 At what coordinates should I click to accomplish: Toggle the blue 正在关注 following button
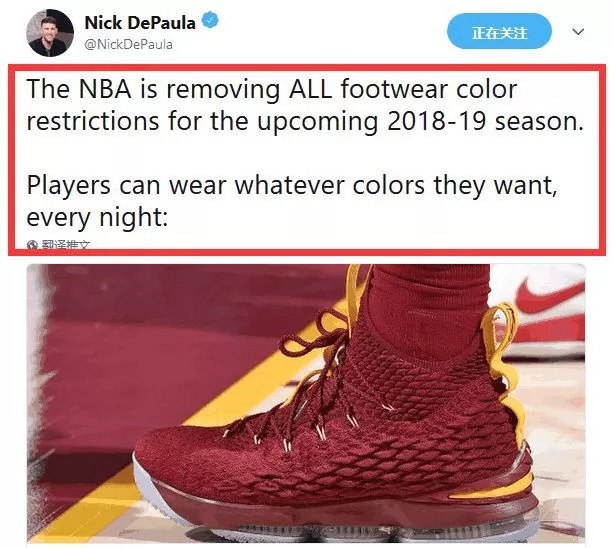(x=499, y=31)
